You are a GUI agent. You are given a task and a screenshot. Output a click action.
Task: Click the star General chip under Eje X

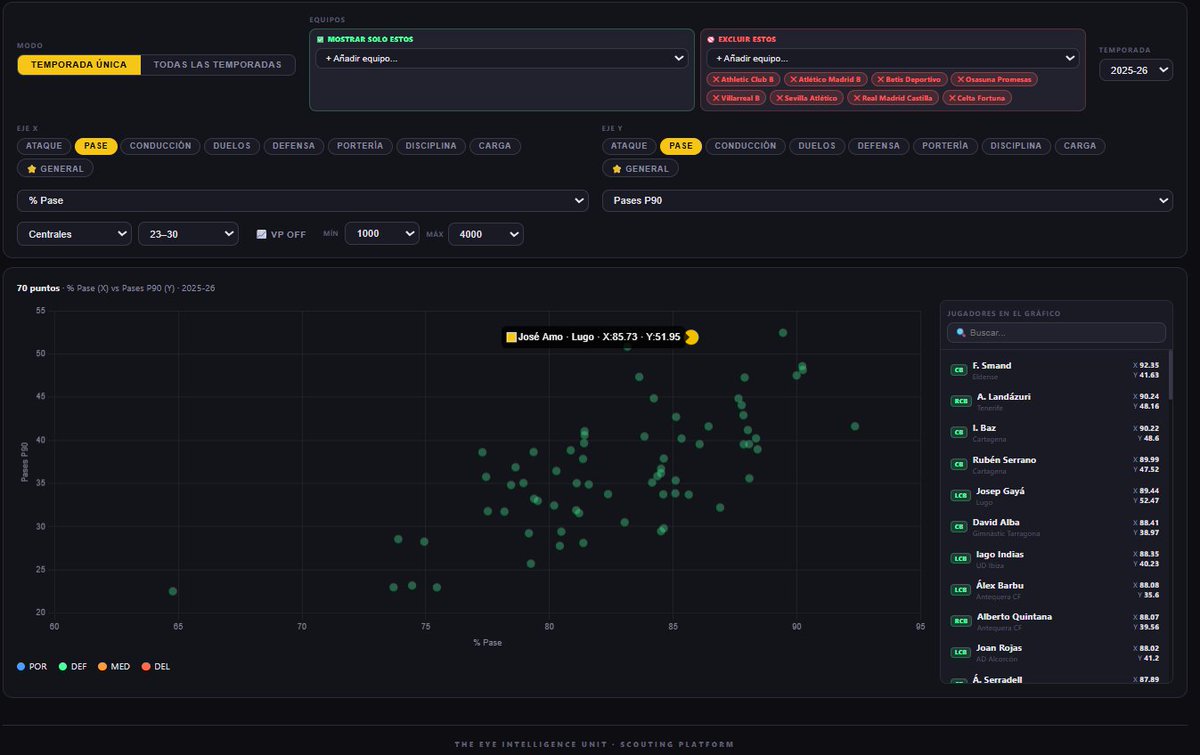click(55, 169)
